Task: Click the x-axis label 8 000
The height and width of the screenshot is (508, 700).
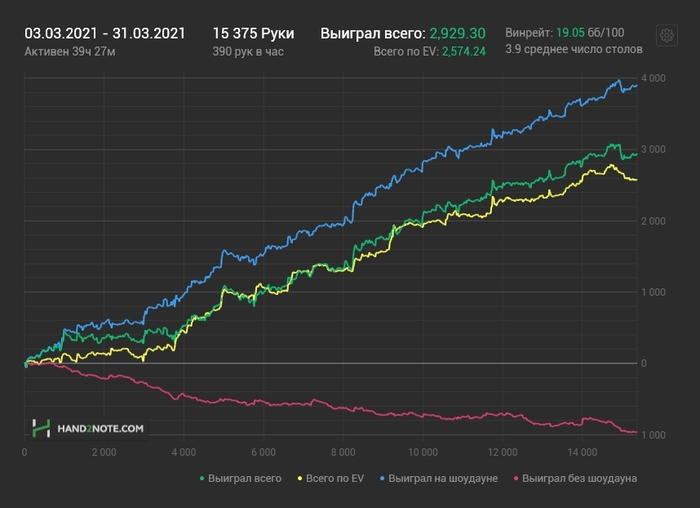Action: pos(343,452)
